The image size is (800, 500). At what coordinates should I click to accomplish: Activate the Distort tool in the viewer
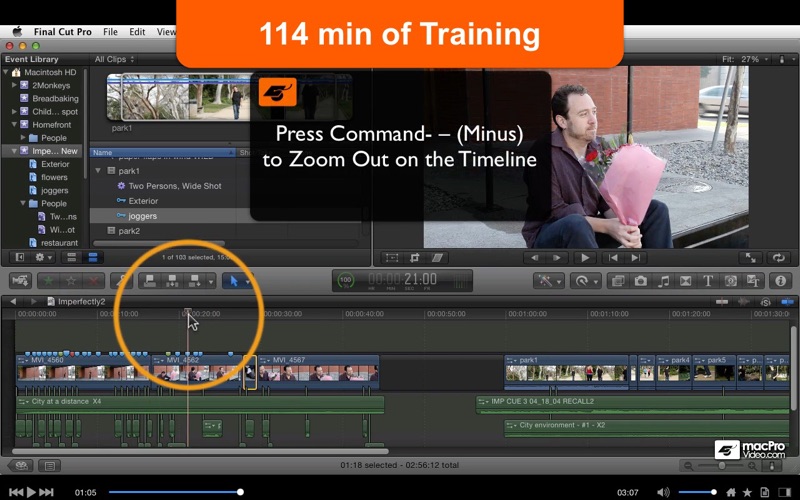point(437,258)
